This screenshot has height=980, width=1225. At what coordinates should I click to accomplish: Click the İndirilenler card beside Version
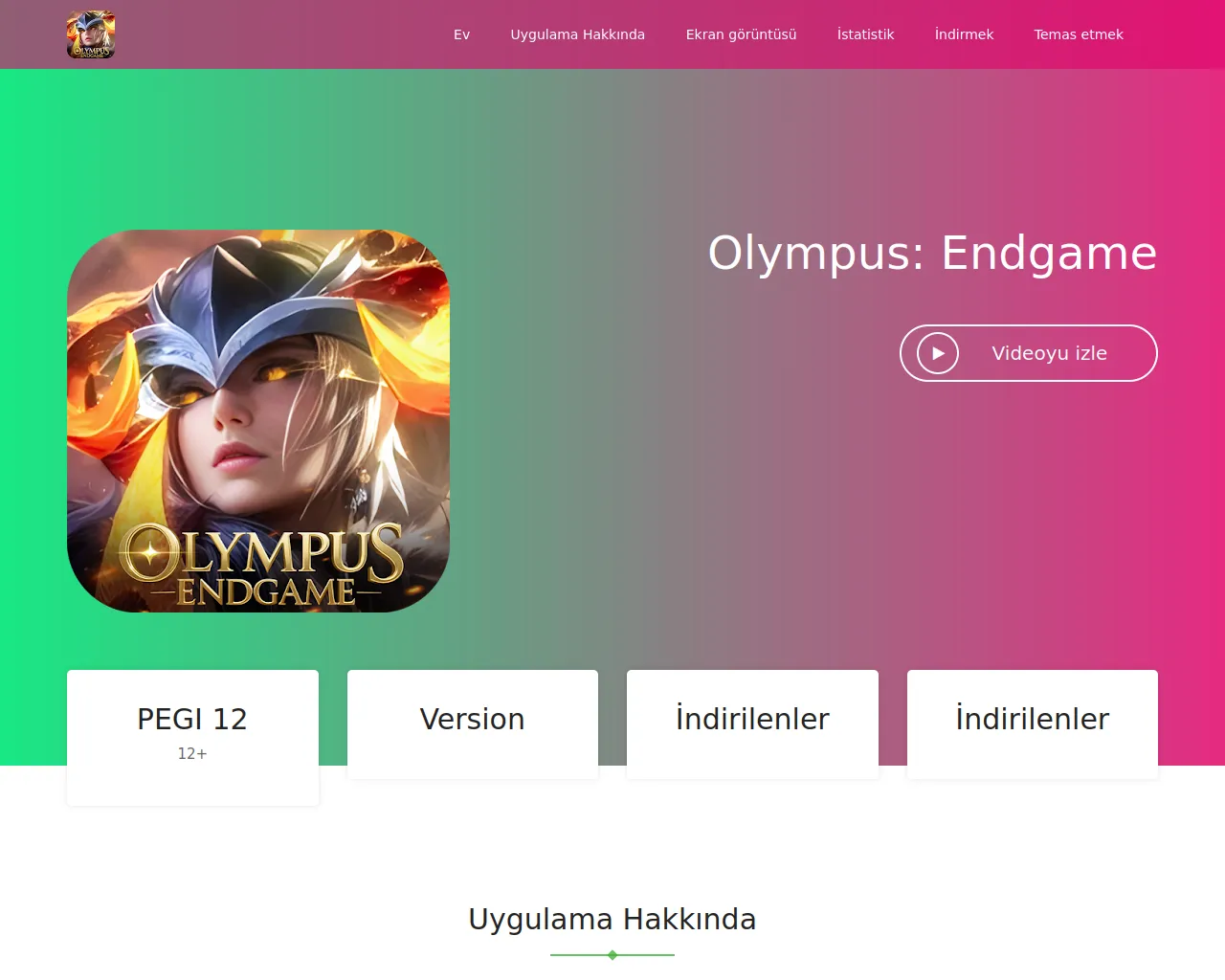752,724
